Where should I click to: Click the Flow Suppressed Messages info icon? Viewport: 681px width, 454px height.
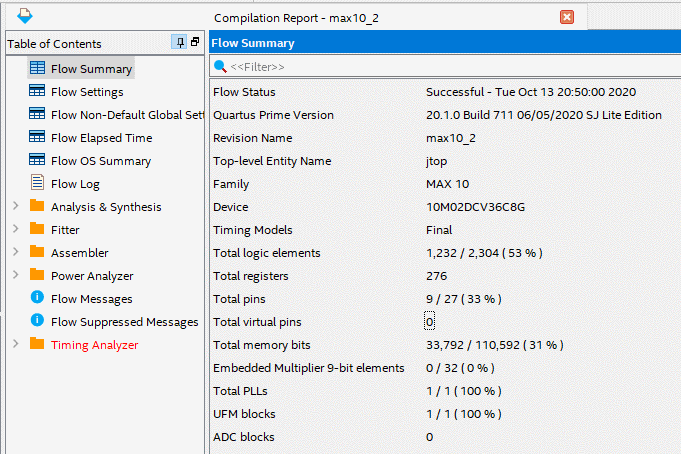37,321
